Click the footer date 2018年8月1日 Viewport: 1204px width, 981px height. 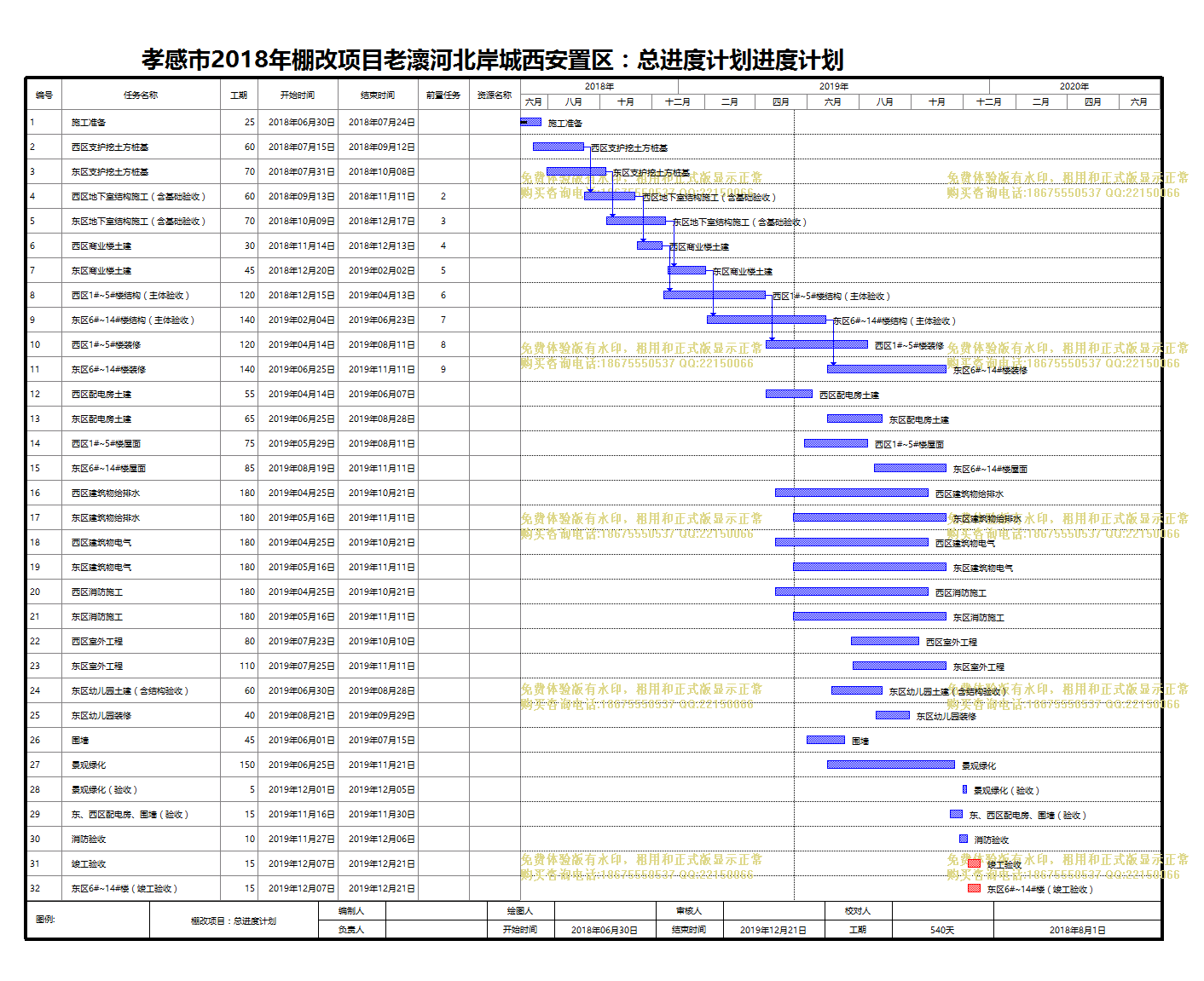[x=1077, y=930]
